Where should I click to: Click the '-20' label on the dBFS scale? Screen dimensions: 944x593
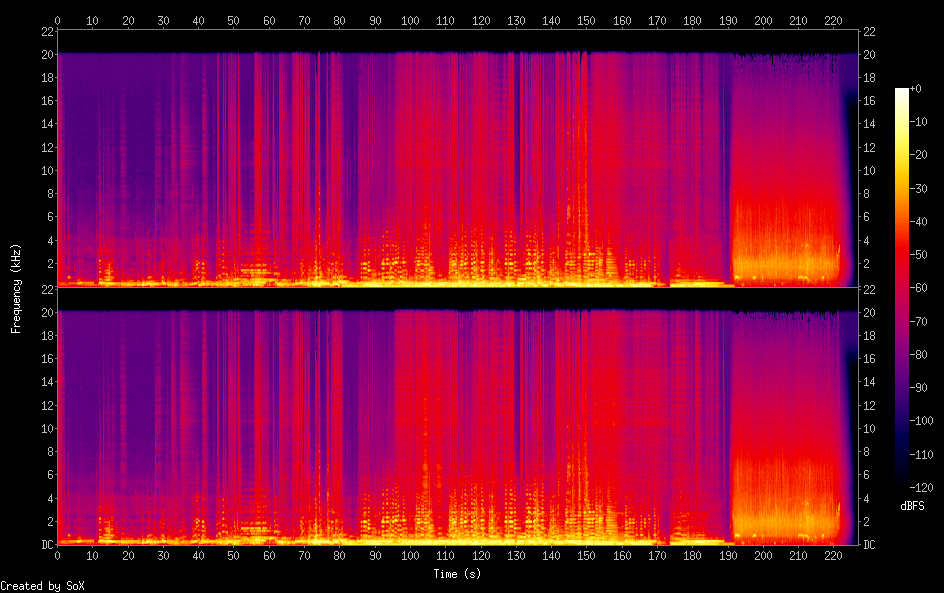919,155
